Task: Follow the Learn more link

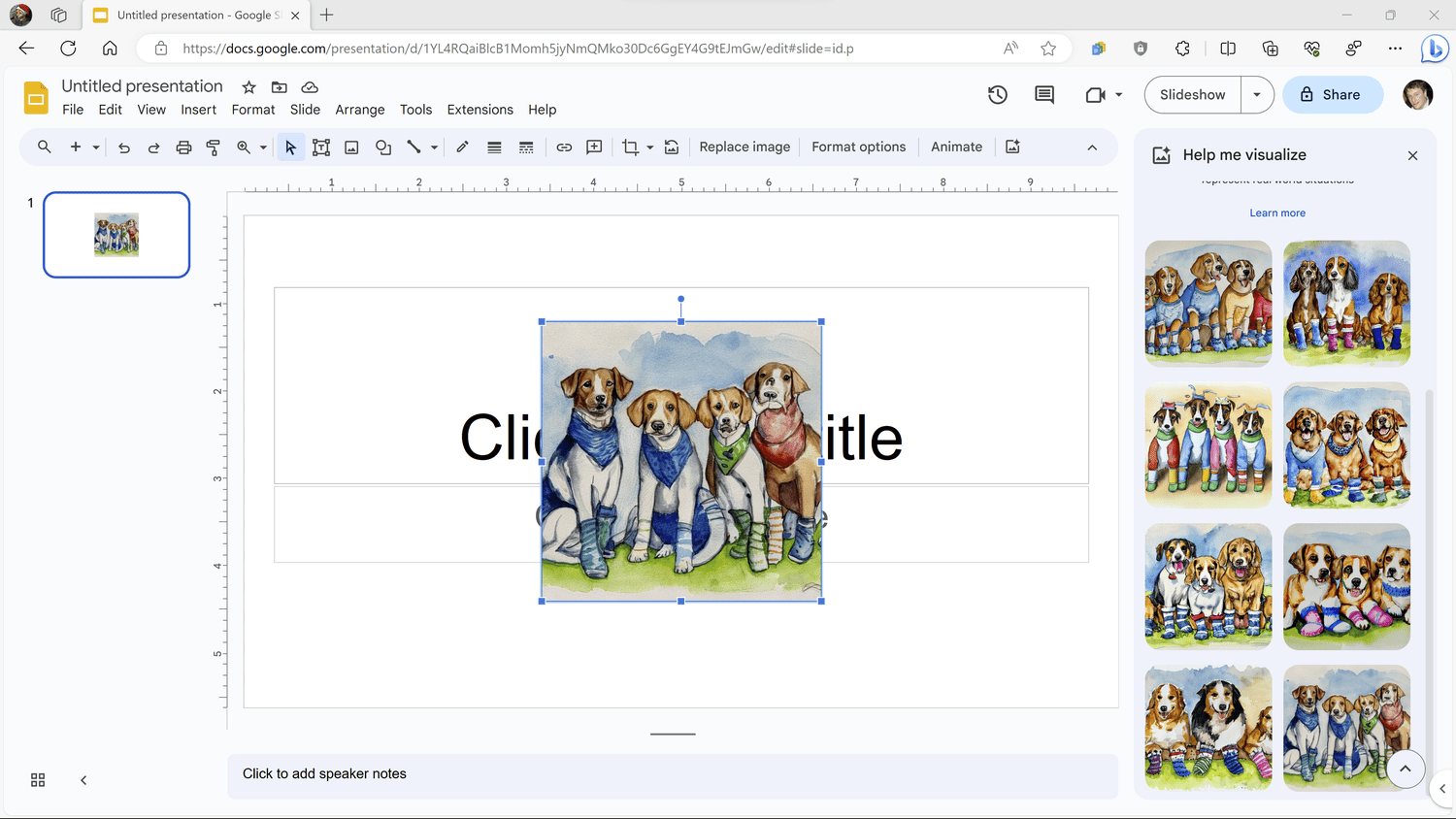Action: [1277, 213]
